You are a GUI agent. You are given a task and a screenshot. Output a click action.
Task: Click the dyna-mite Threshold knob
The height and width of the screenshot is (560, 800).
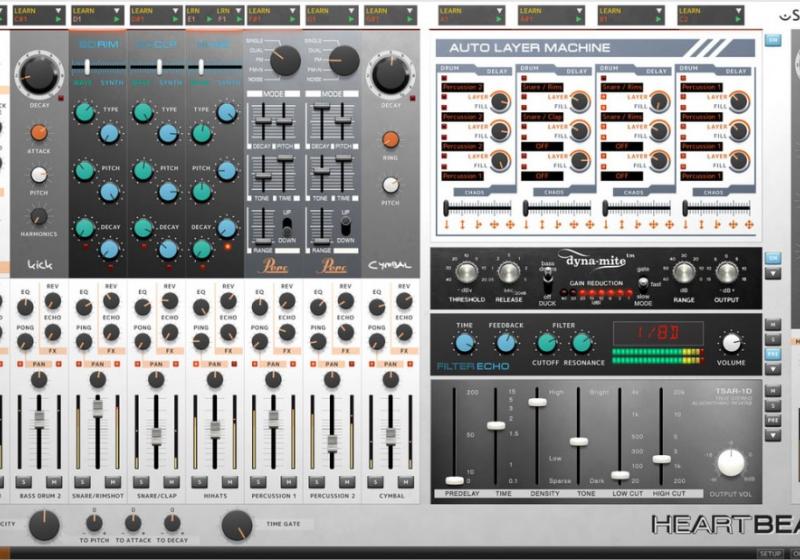(x=464, y=273)
